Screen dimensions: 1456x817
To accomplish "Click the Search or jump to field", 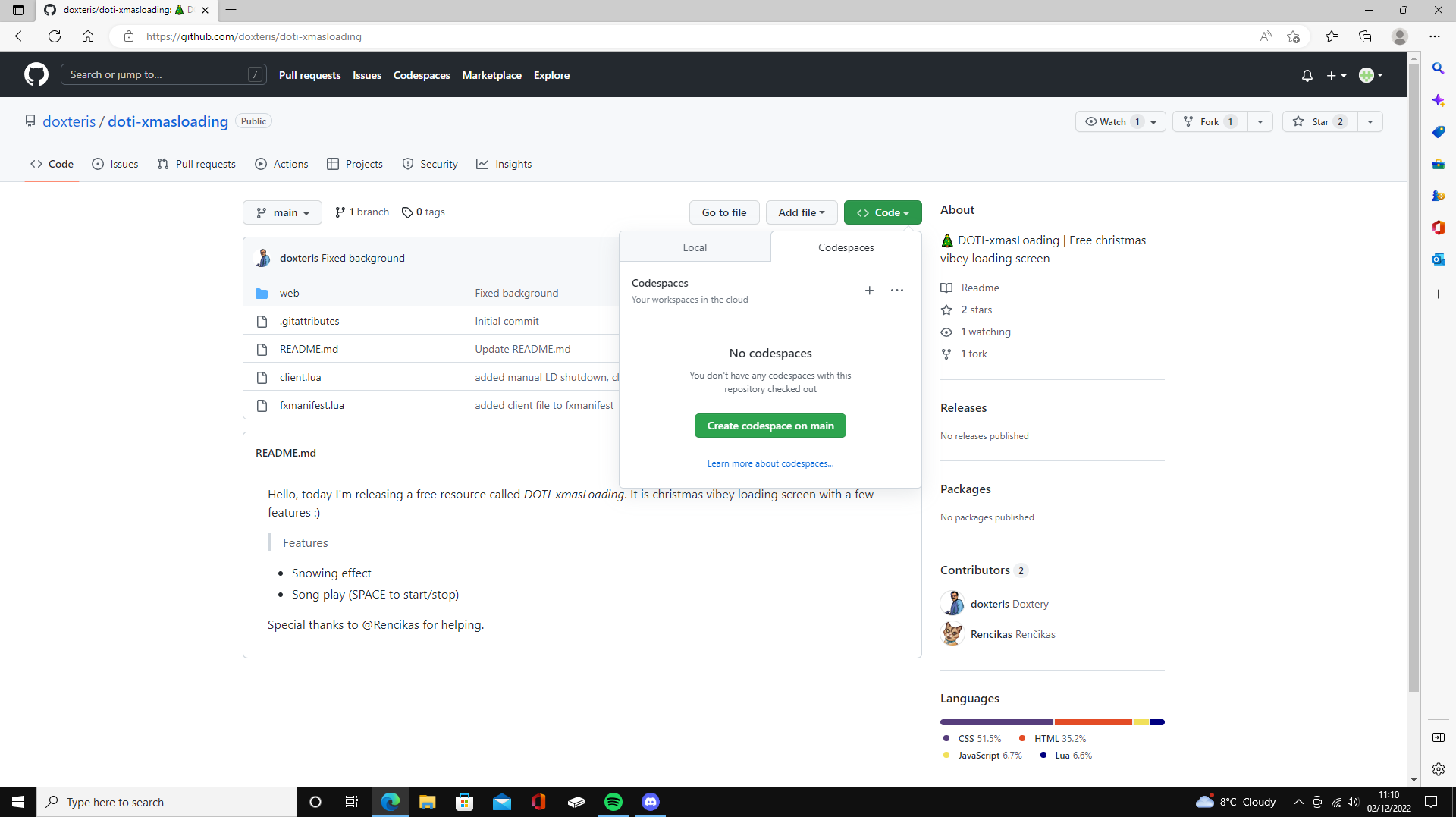I will [x=155, y=74].
